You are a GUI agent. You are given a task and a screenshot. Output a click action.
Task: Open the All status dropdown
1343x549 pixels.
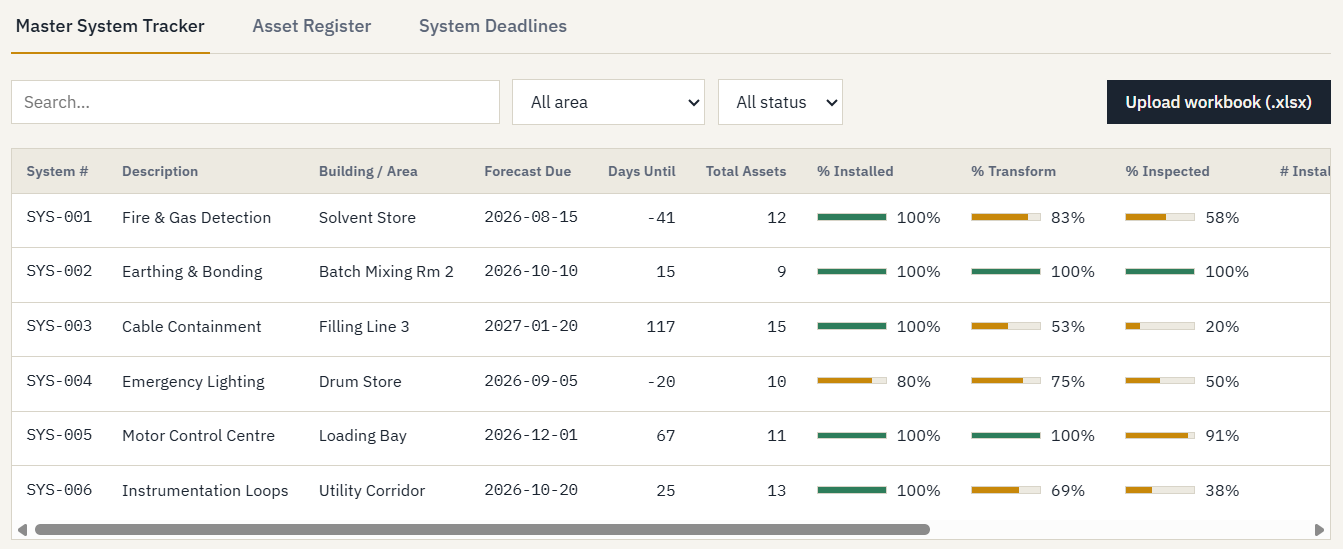780,102
